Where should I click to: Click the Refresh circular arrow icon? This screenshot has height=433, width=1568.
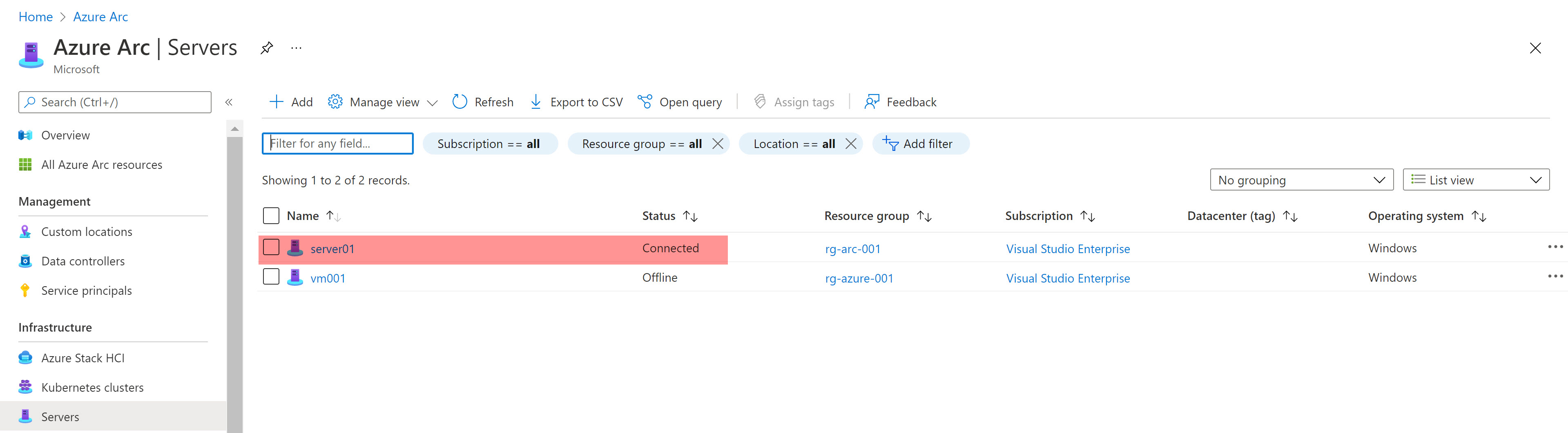point(459,102)
